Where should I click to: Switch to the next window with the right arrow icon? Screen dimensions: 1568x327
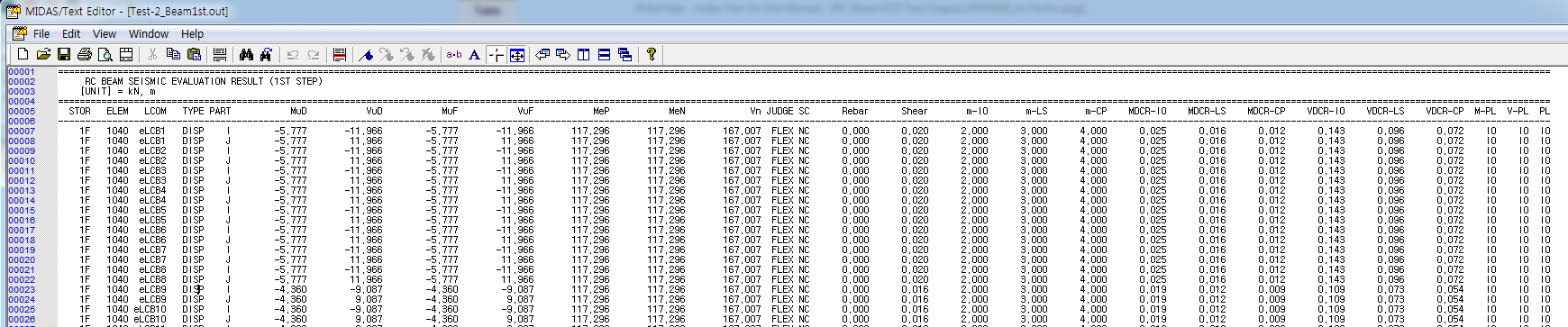pos(563,55)
